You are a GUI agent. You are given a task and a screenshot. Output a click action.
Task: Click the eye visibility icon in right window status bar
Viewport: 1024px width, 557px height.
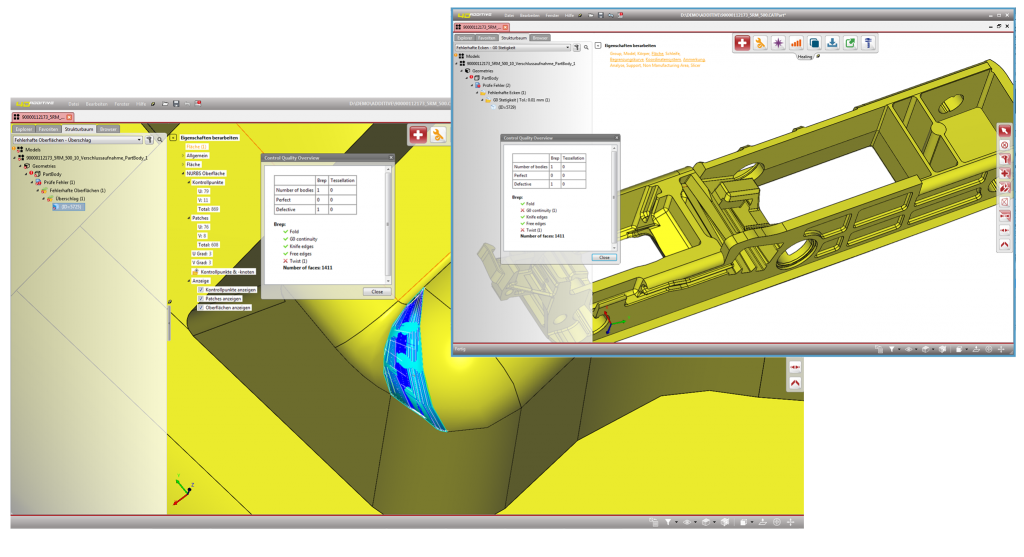908,349
